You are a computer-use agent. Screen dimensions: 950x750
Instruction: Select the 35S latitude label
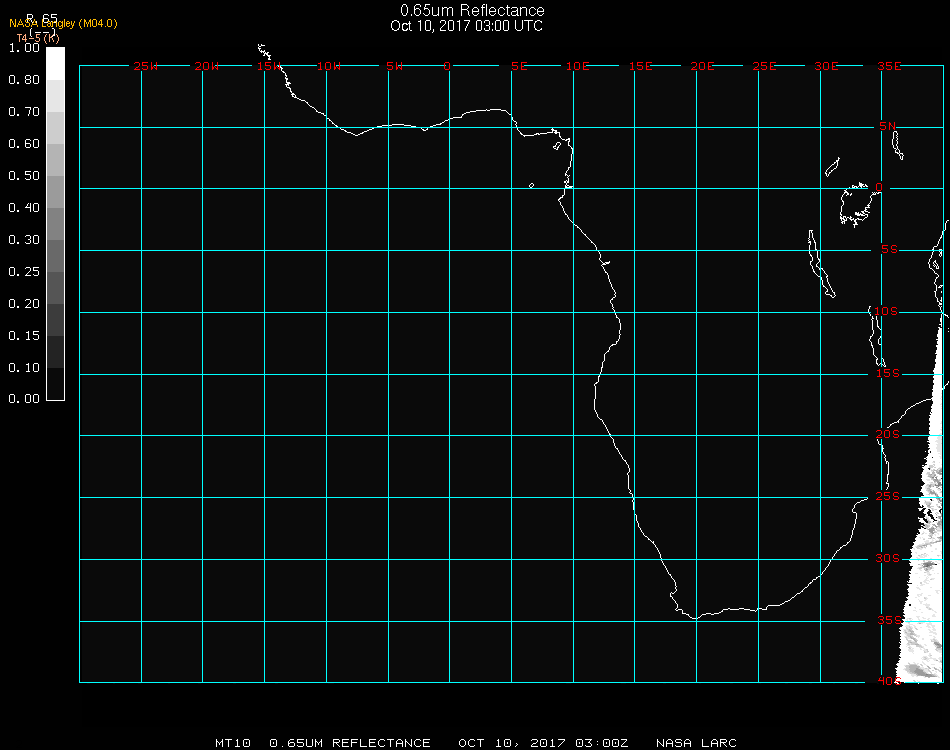pos(889,620)
